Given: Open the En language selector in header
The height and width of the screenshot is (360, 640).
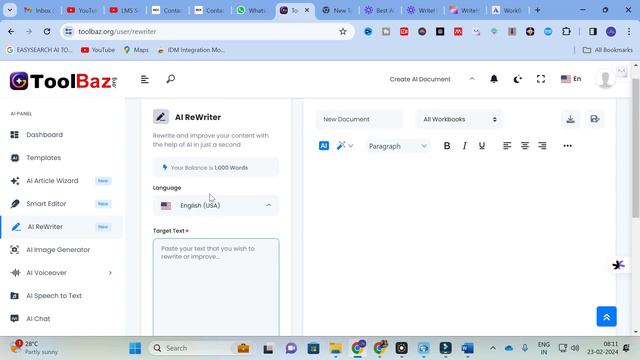Looking at the screenshot, I should pos(571,79).
